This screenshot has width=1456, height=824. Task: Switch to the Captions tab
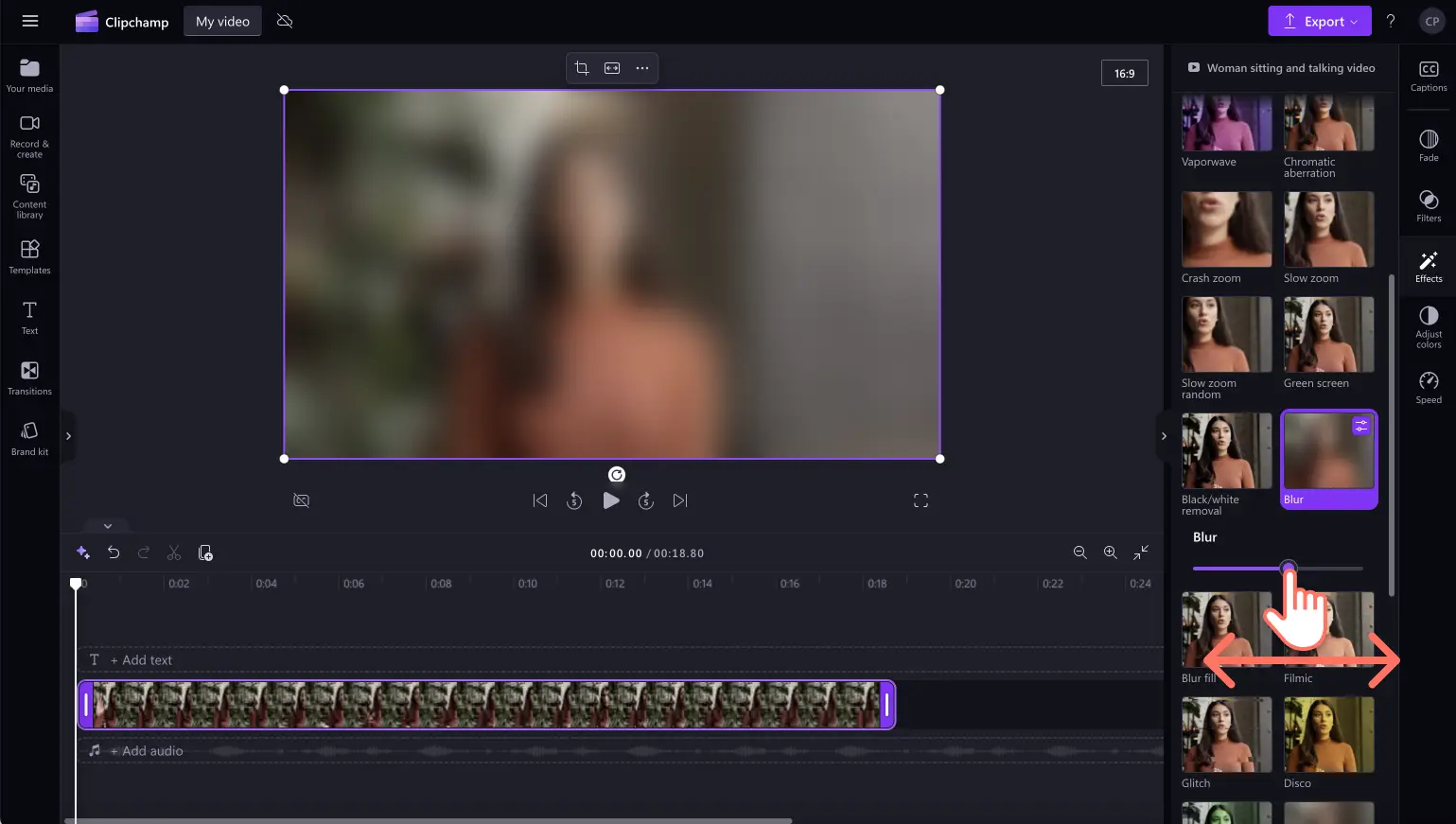pyautogui.click(x=1429, y=76)
